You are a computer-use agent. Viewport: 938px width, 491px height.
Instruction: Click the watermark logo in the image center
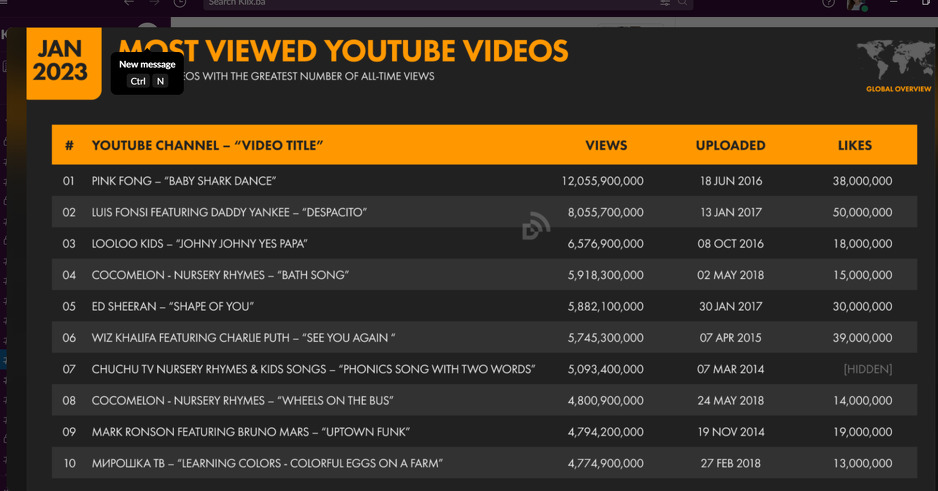coord(536,226)
